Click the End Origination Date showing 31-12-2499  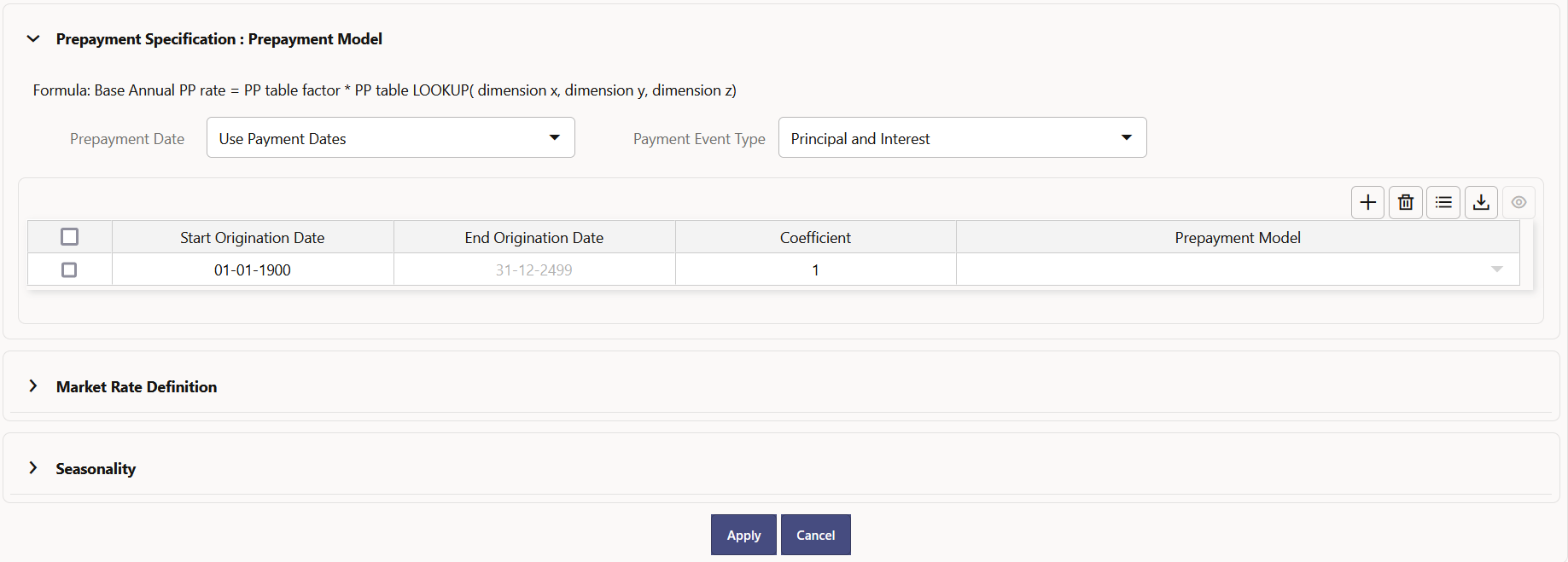coord(533,269)
